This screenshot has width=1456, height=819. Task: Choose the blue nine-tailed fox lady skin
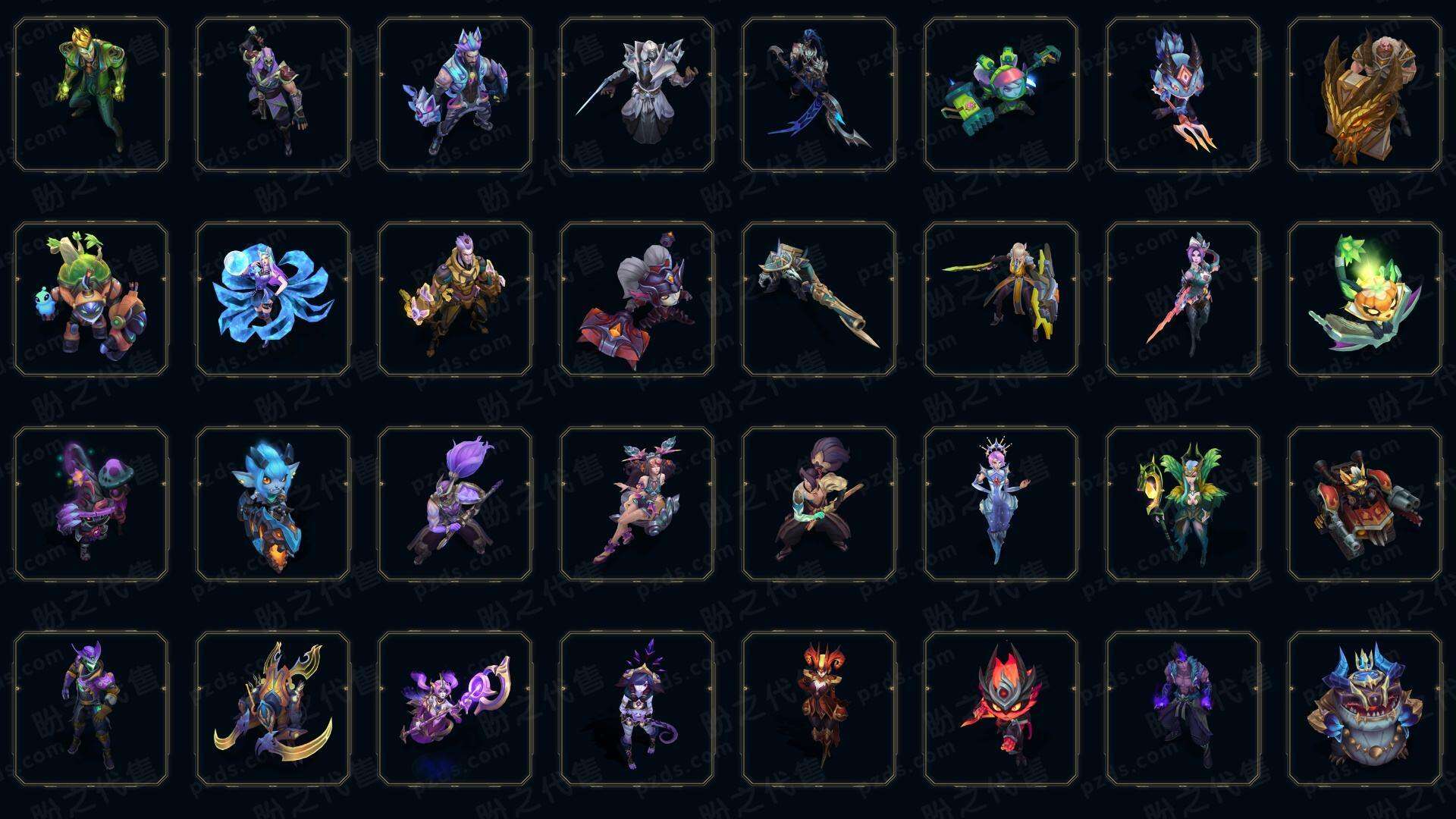pos(273,299)
